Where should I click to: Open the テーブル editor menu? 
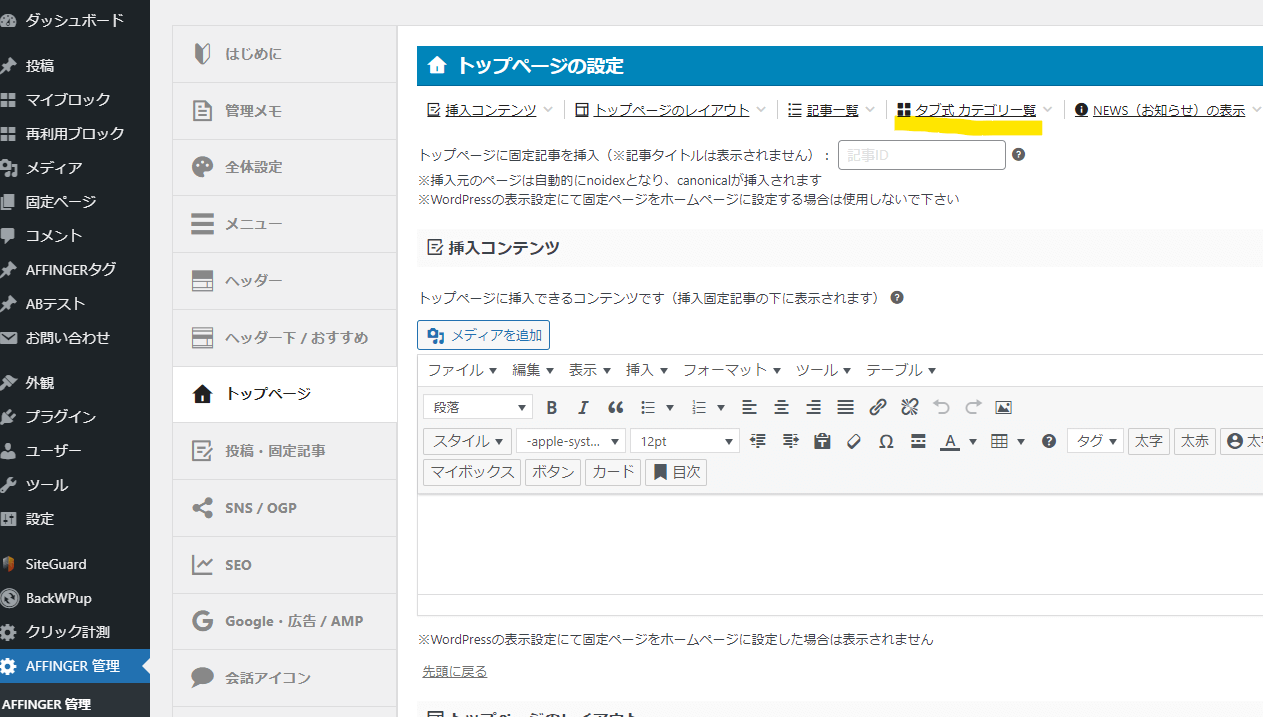(x=901, y=370)
